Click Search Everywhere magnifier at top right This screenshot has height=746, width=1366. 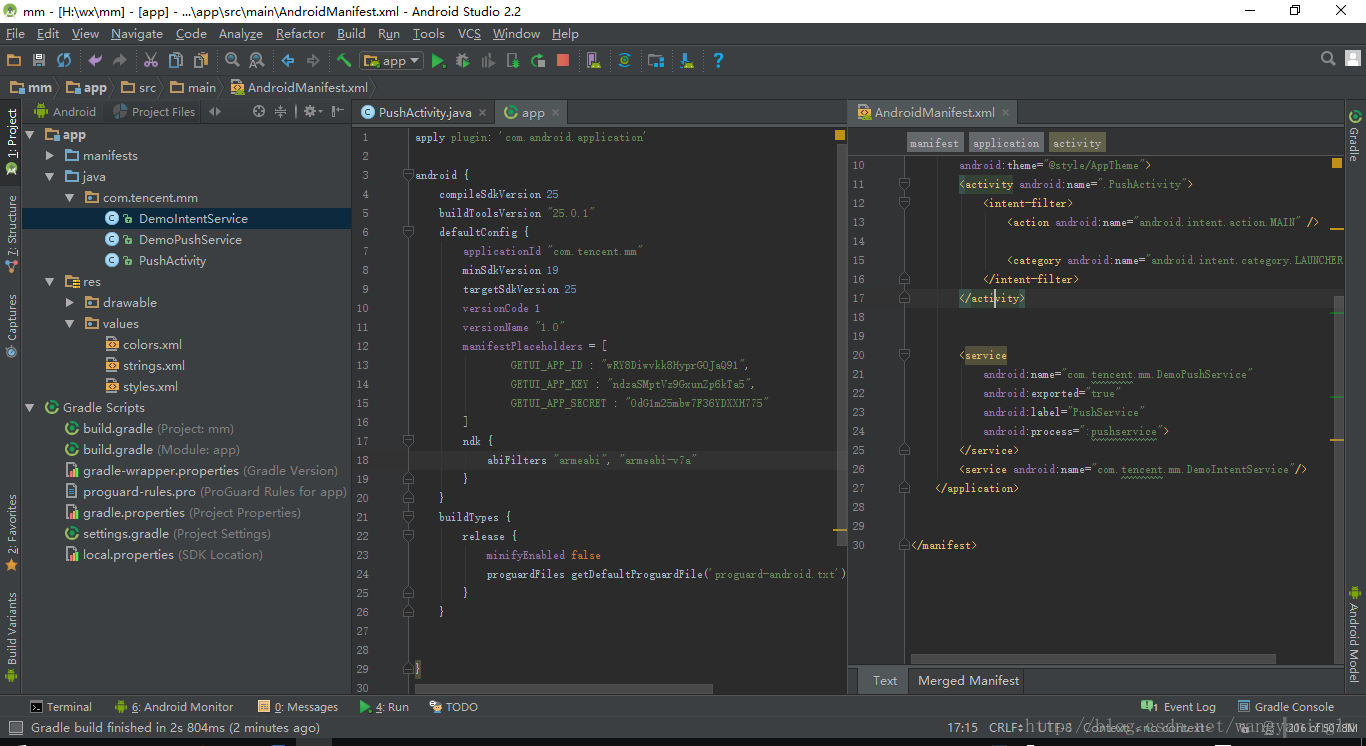[1328, 59]
